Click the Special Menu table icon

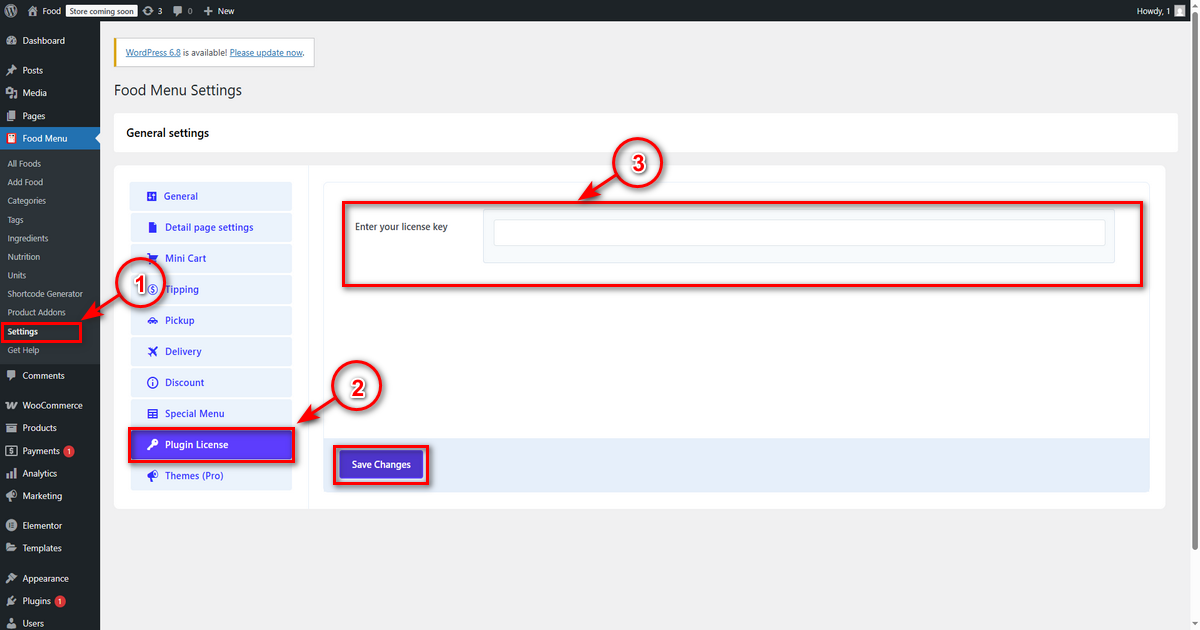[x=153, y=414]
